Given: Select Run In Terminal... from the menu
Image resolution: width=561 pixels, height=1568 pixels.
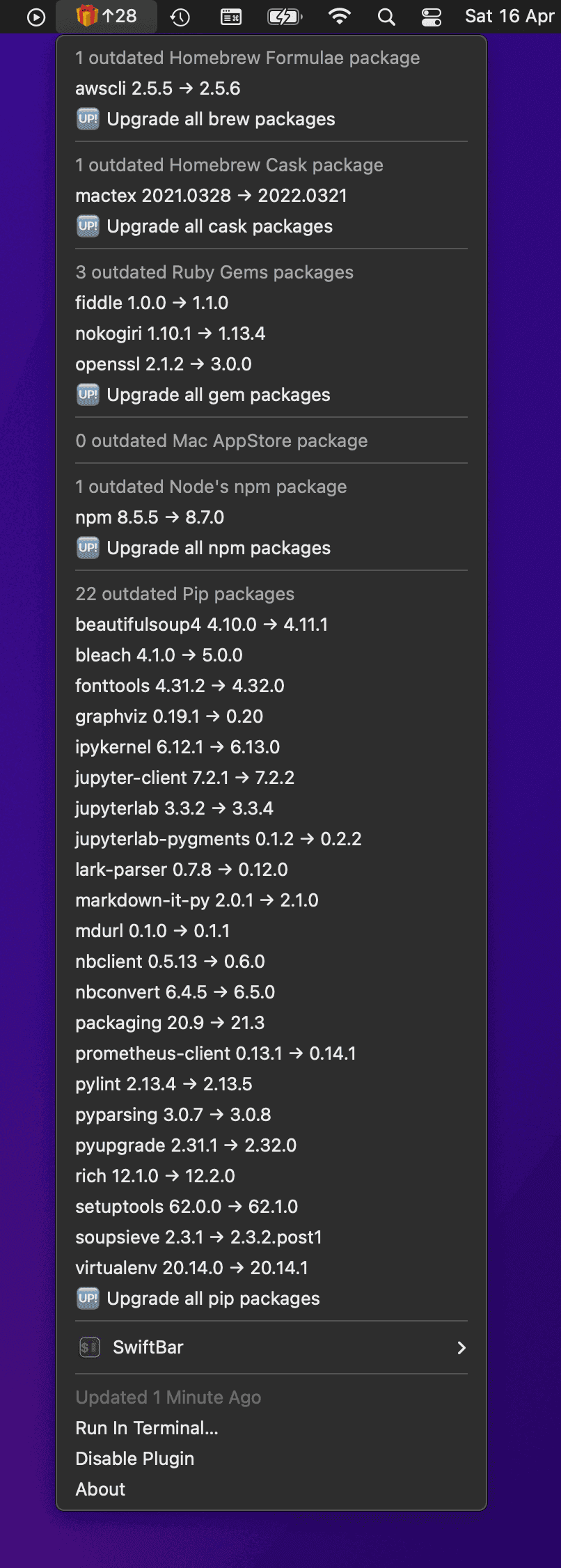Looking at the screenshot, I should tap(146, 1428).
